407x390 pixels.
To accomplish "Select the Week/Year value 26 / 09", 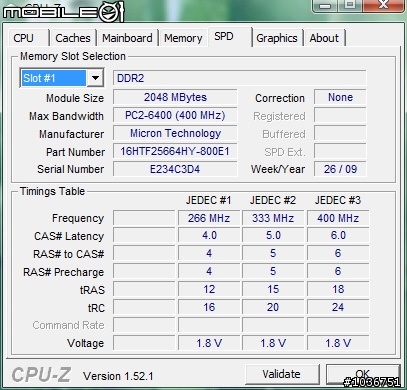I will [340, 169].
